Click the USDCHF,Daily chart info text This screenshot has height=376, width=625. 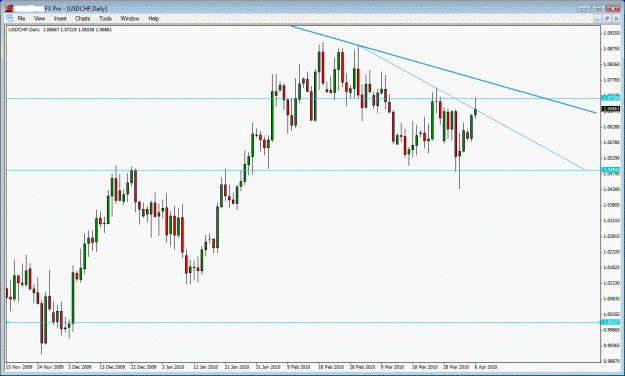pos(60,30)
